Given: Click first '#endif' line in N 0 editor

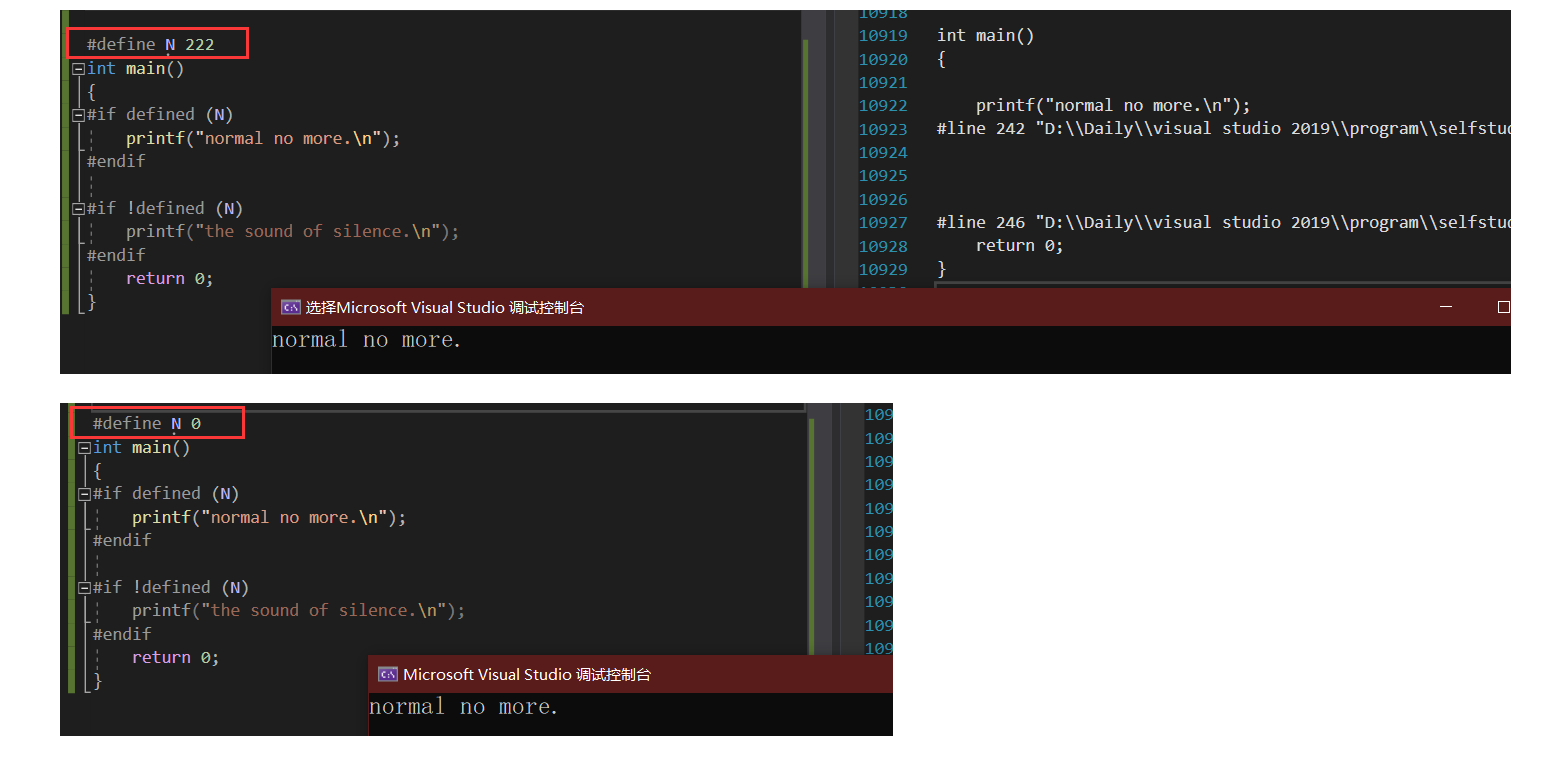Looking at the screenshot, I should [122, 540].
